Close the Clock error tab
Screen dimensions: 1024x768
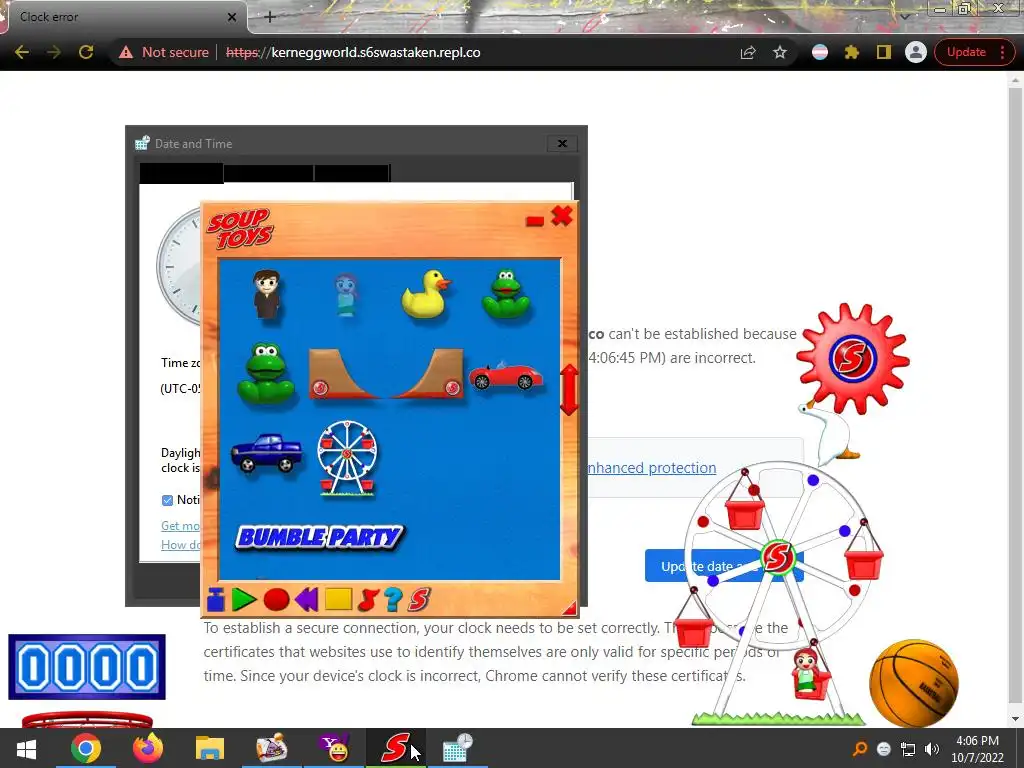coord(232,17)
